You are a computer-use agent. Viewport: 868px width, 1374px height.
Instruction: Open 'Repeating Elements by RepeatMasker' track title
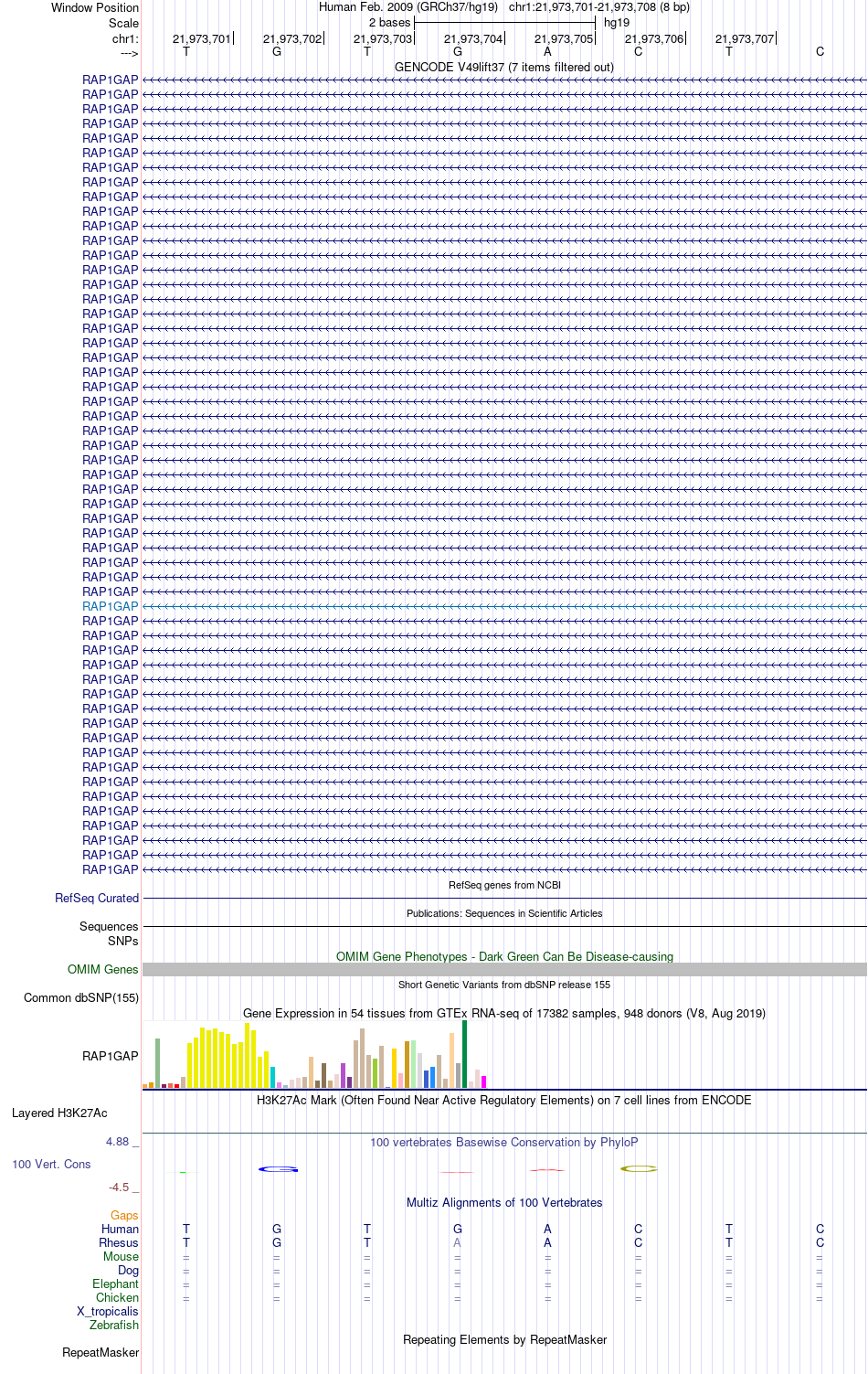coord(504,1340)
